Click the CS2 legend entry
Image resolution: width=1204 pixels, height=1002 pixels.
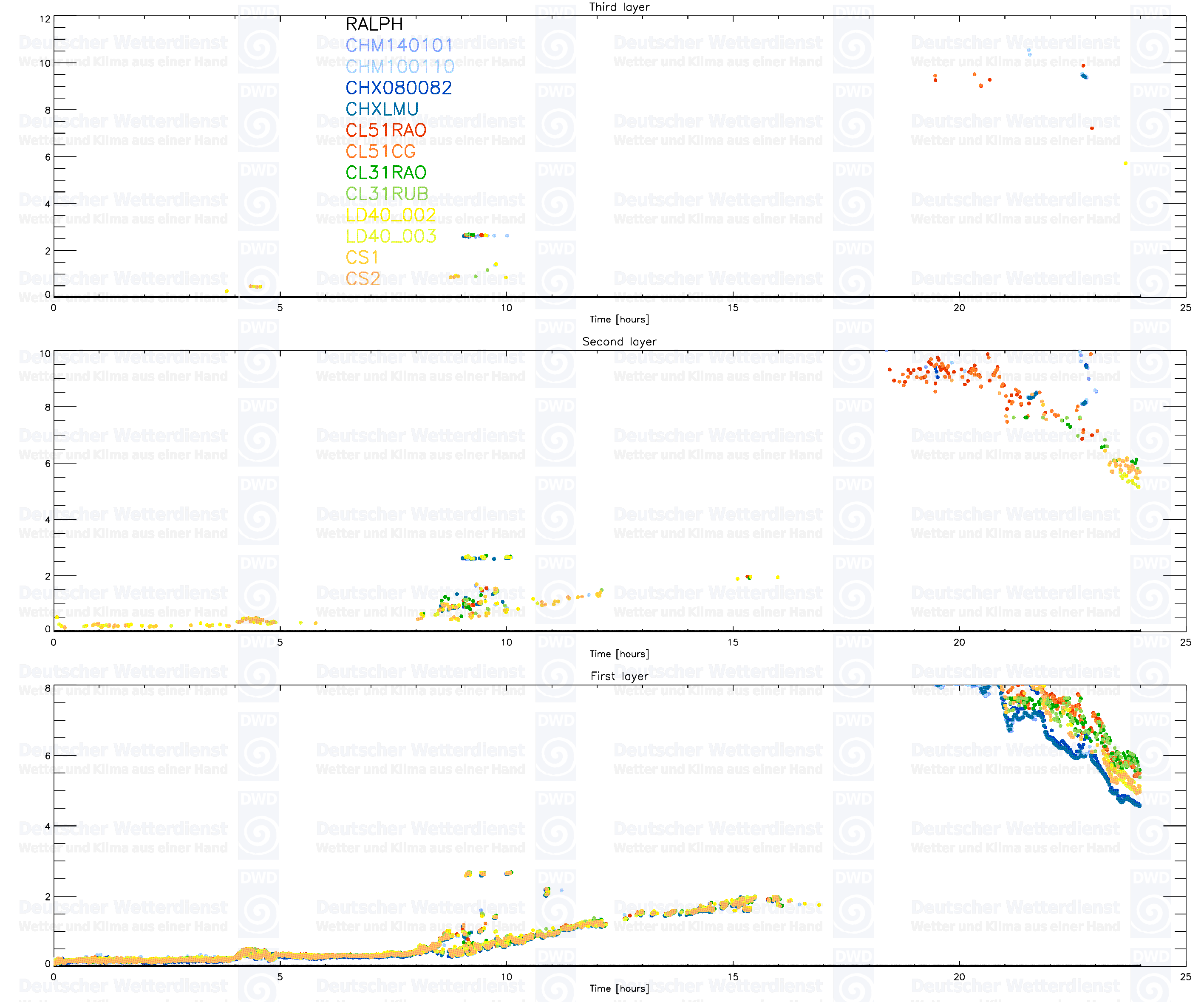(x=363, y=279)
